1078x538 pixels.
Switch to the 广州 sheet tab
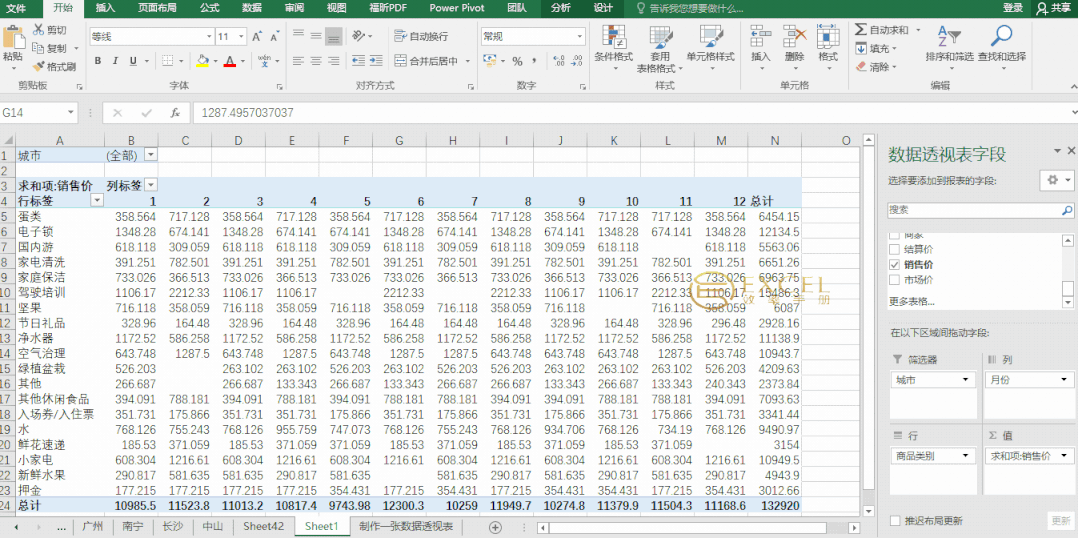[x=92, y=526]
